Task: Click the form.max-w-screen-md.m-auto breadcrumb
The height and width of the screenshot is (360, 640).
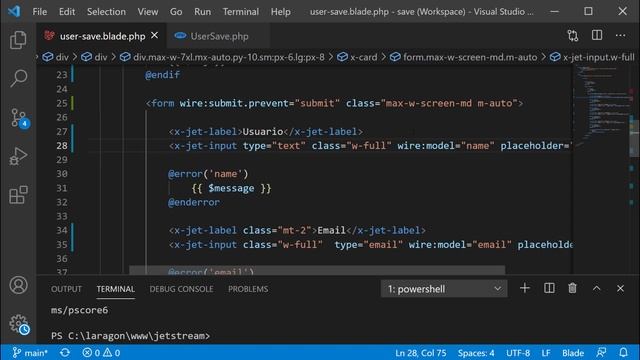Action: (464, 57)
